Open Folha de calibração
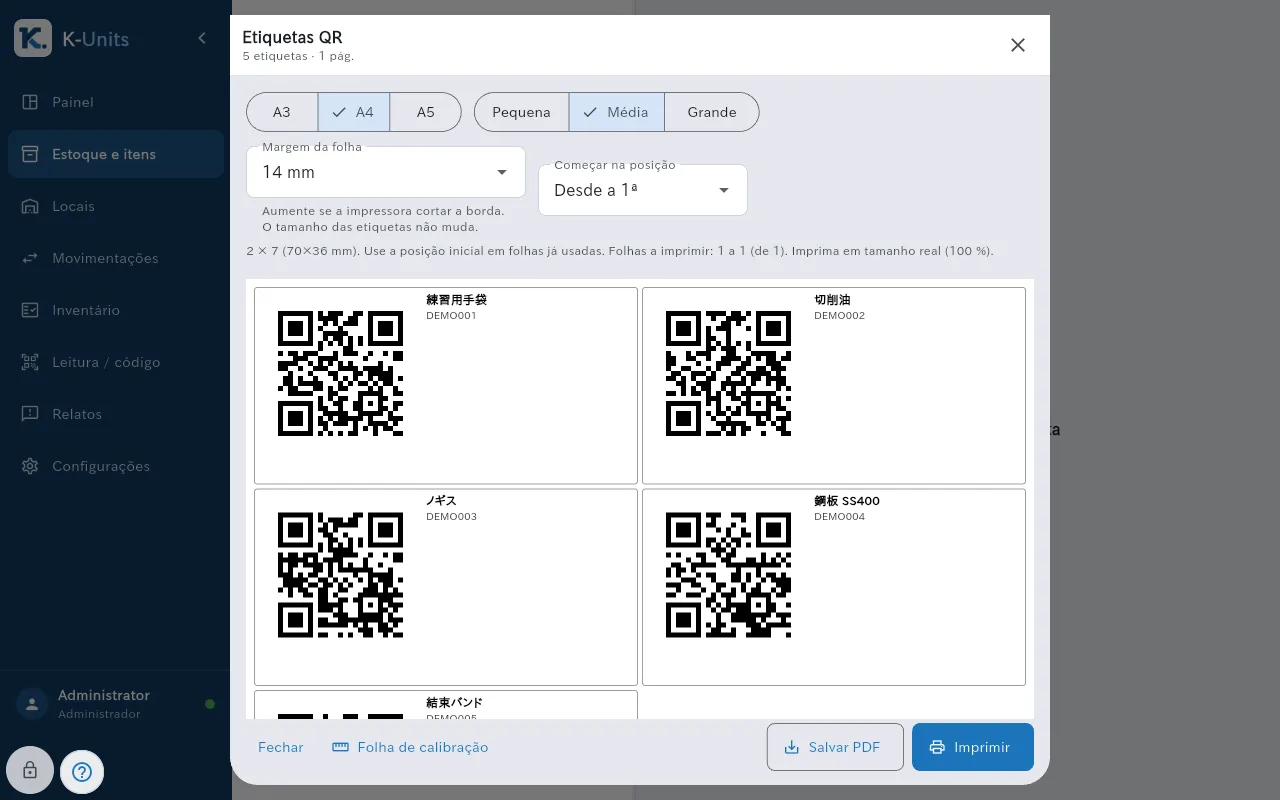1280x800 pixels. (x=410, y=747)
